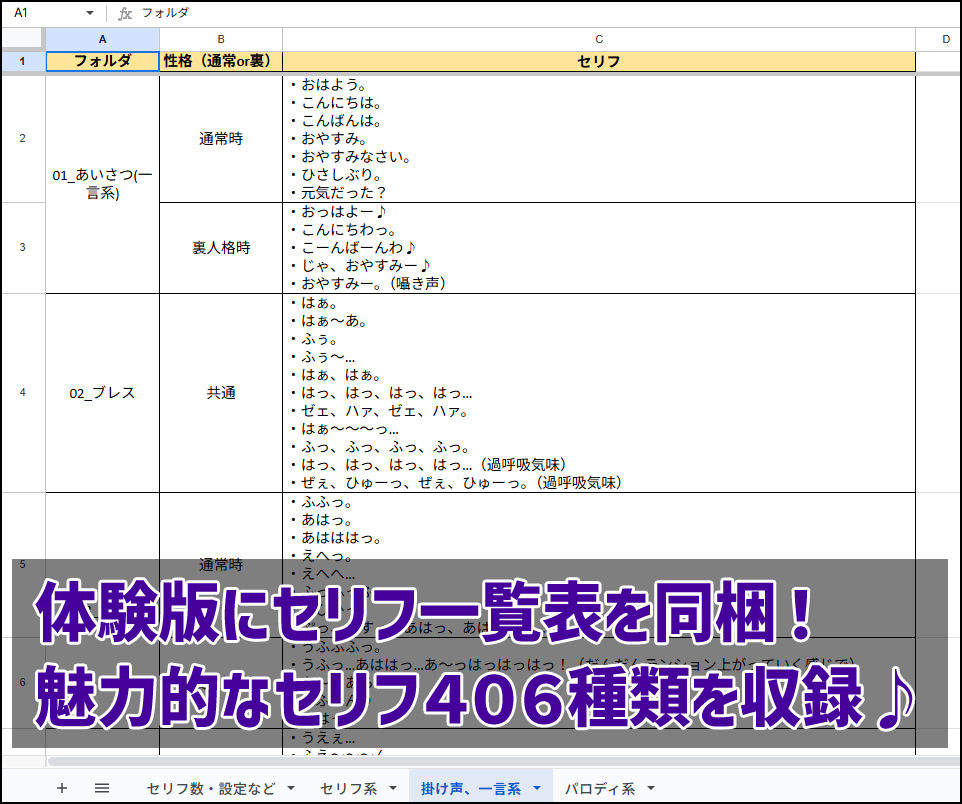Select the 掛け声、一言系 sheet tab

click(x=470, y=789)
